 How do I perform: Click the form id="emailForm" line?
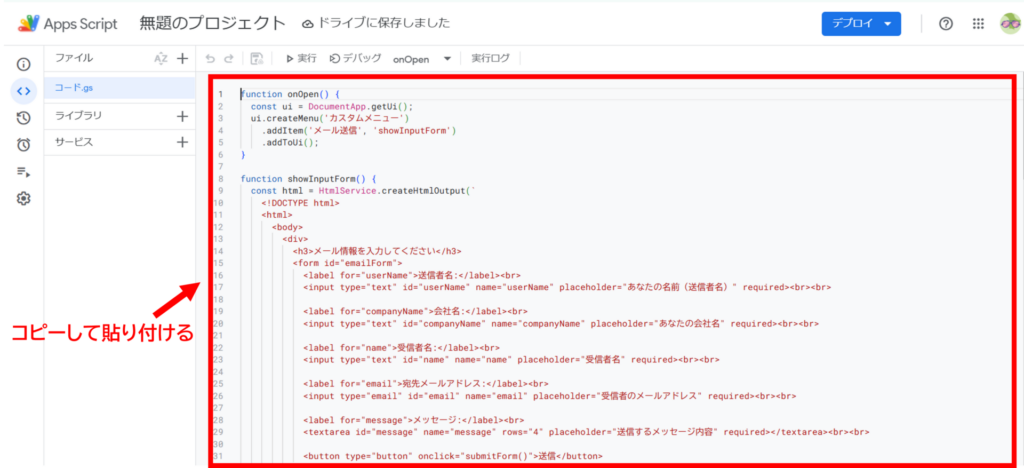(347, 263)
